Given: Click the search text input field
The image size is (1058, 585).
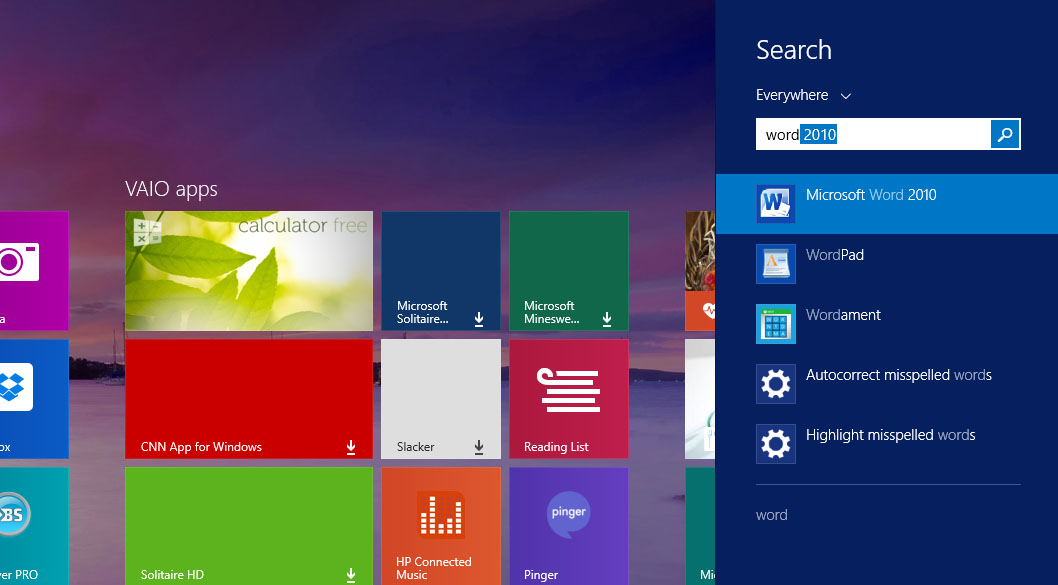Looking at the screenshot, I should click(873, 134).
